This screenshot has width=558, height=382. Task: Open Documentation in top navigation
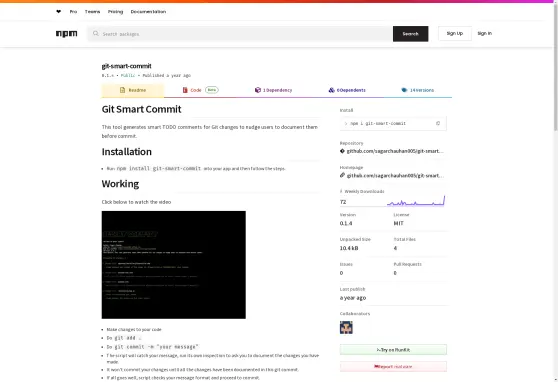click(x=148, y=12)
